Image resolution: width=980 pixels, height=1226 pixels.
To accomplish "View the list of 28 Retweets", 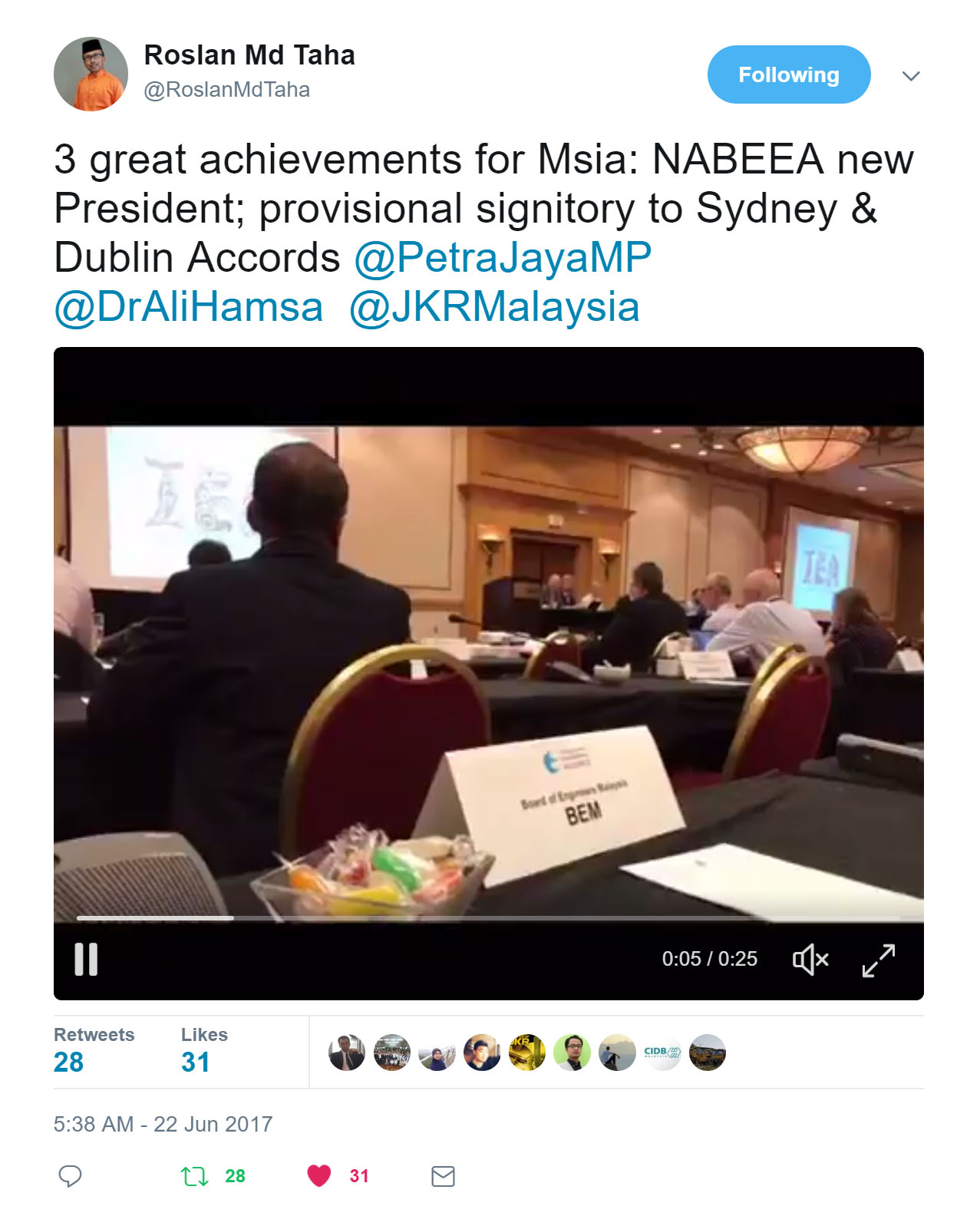I will coord(94,1050).
